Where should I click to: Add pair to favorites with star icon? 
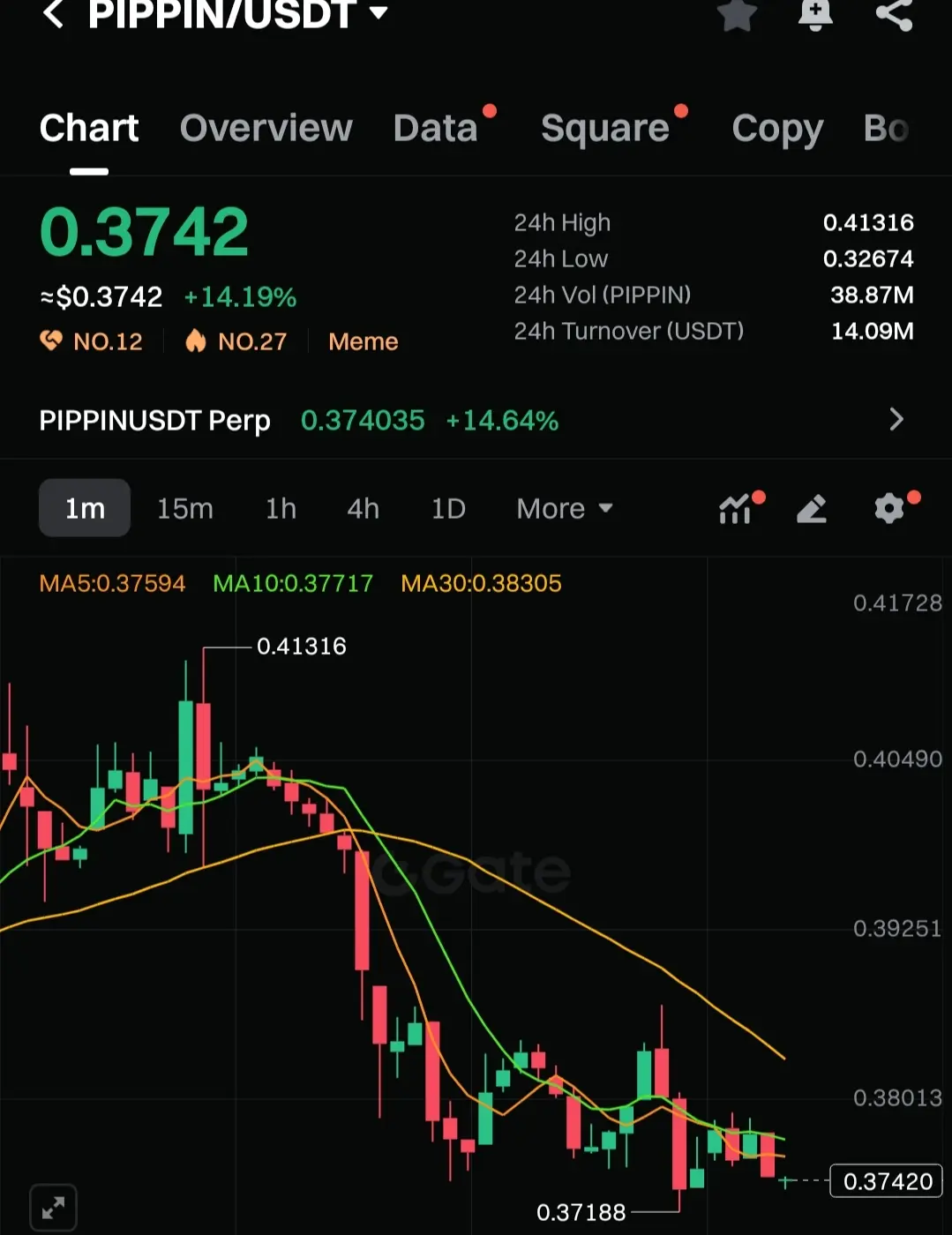click(737, 14)
